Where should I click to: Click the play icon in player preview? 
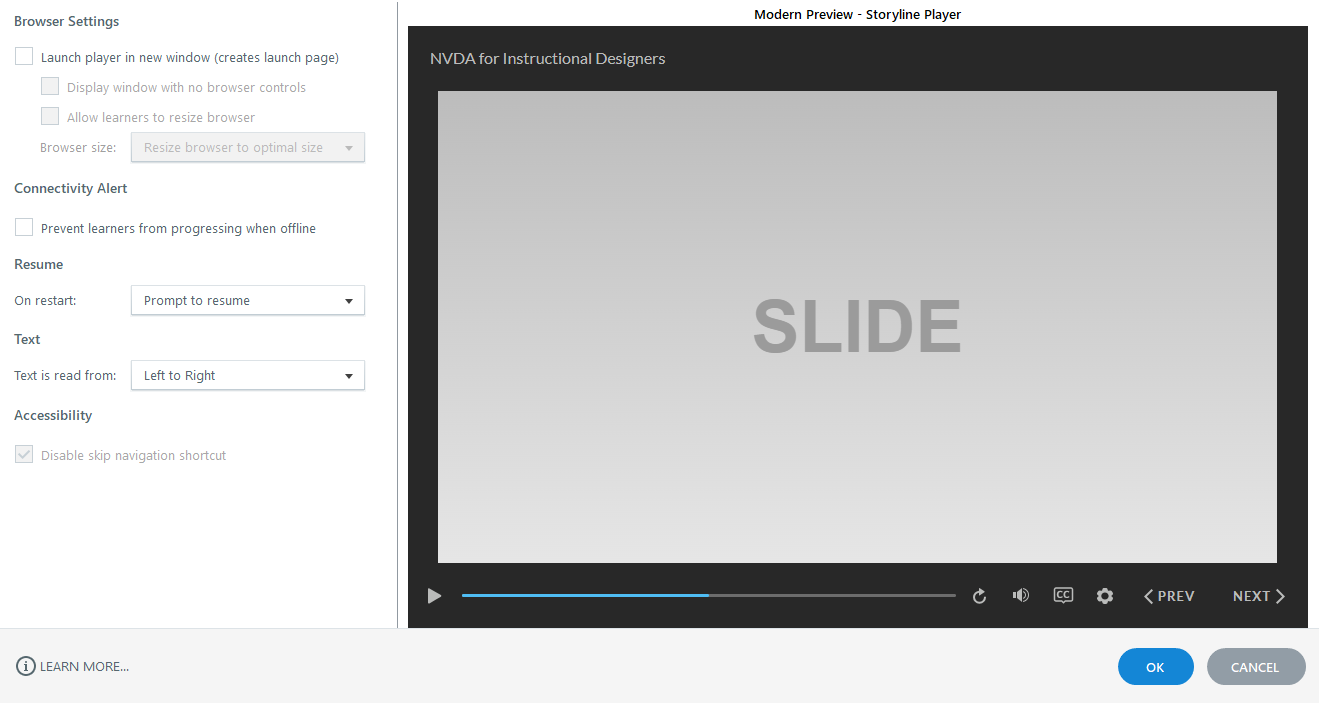tap(434, 596)
